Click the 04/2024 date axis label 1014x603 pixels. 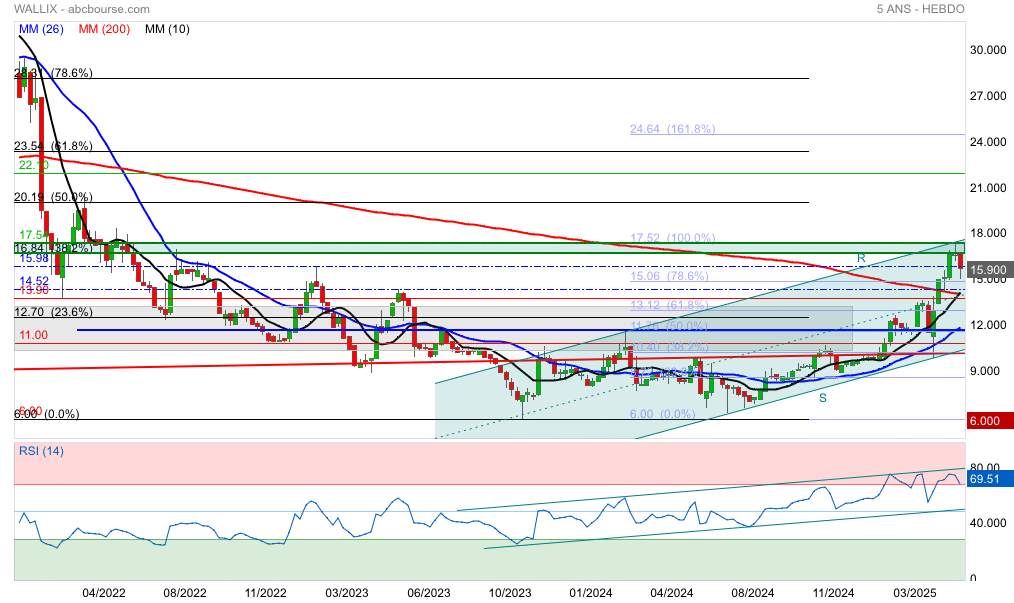pyautogui.click(x=671, y=593)
